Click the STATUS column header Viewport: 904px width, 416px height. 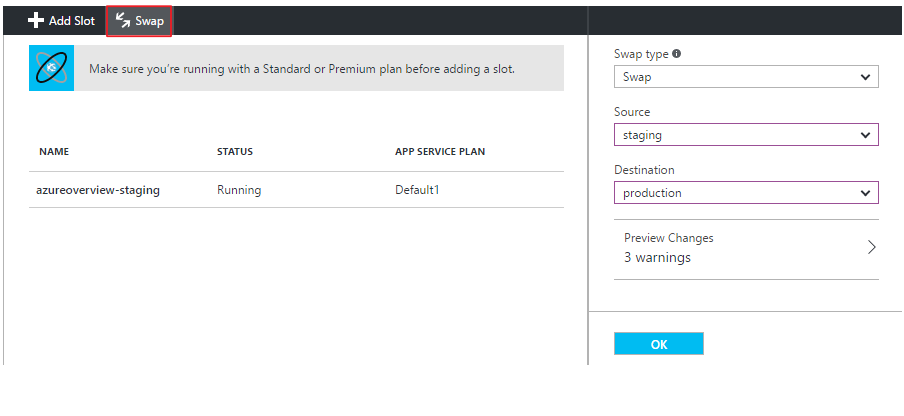[x=235, y=152]
